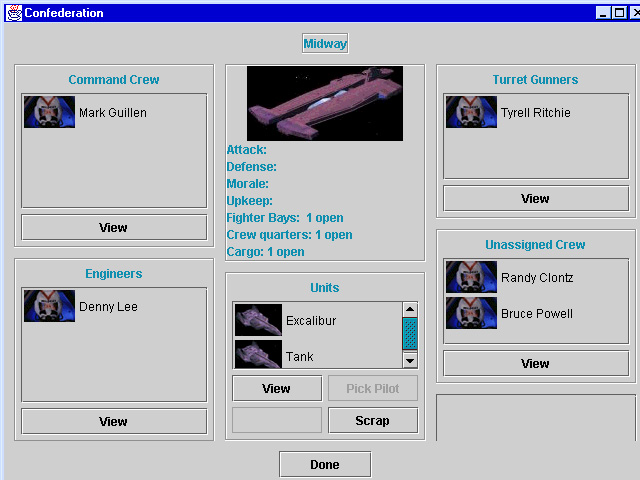Click the Done button
Image resolution: width=640 pixels, height=480 pixels.
click(325, 464)
